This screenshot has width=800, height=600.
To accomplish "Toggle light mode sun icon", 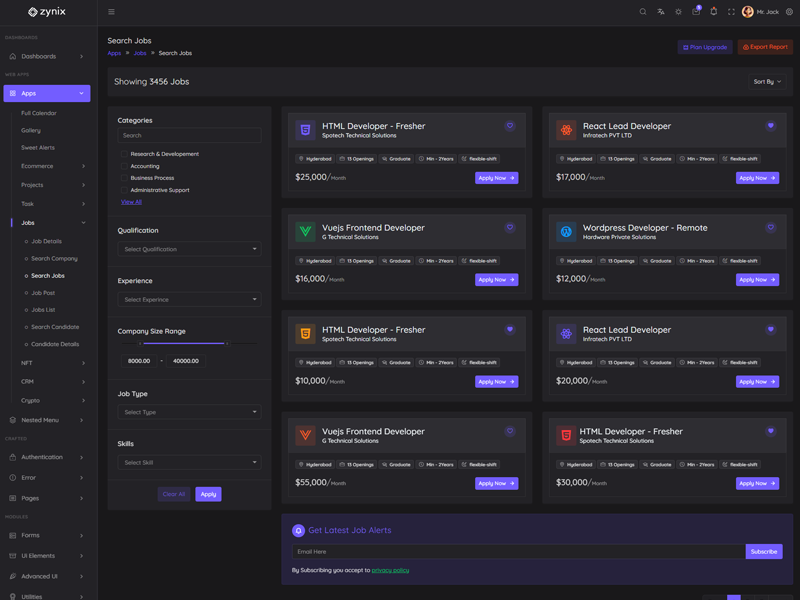I will pos(678,12).
